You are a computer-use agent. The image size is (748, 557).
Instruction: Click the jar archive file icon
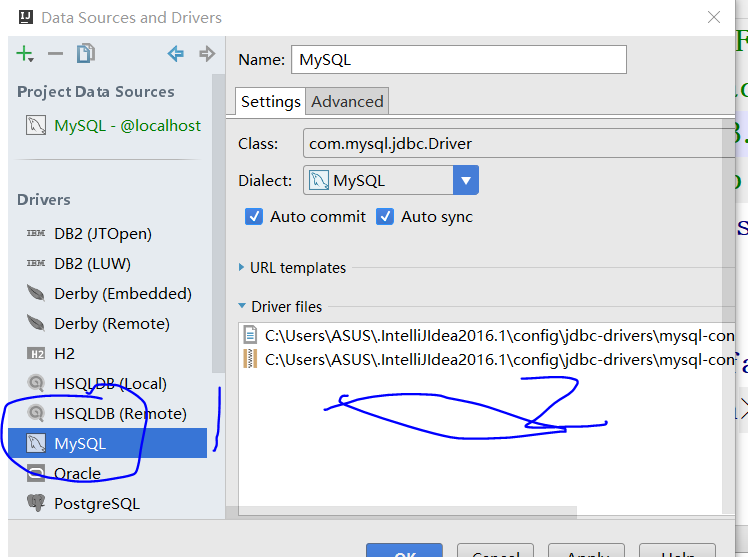250,359
